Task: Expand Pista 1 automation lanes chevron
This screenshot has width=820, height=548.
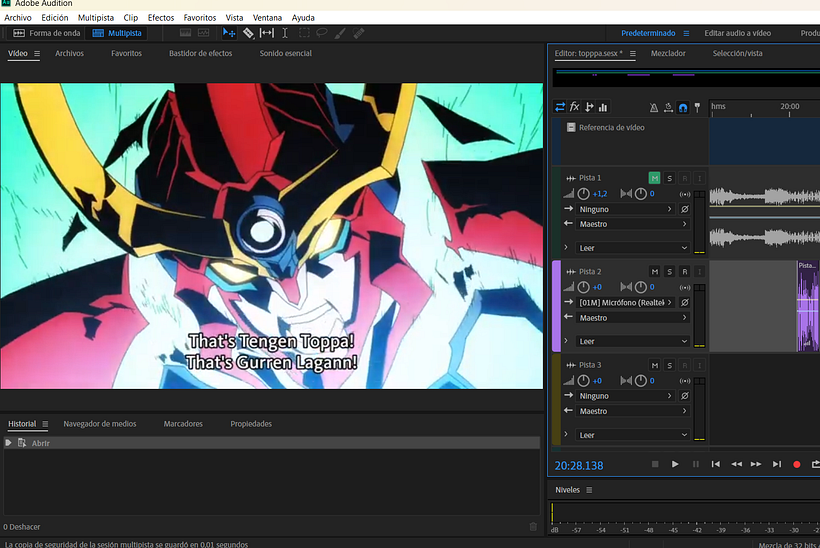Action: (x=566, y=247)
